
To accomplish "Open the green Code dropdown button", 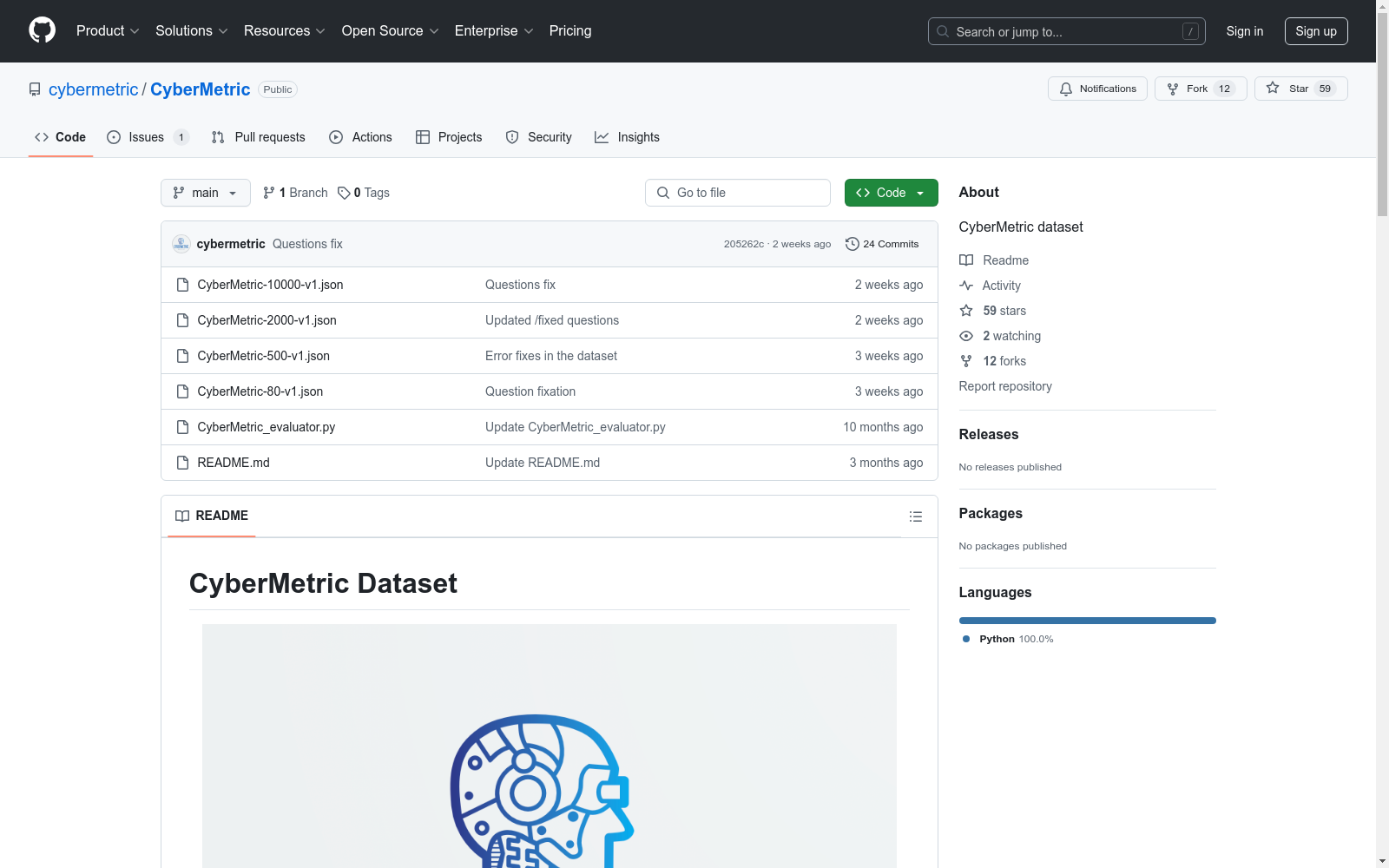I will coord(891,193).
